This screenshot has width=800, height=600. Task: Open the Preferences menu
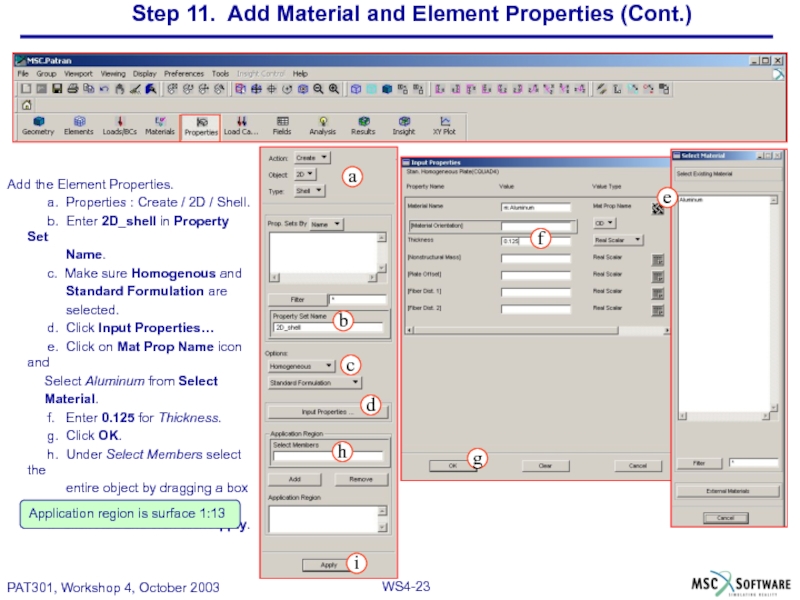tap(184, 73)
